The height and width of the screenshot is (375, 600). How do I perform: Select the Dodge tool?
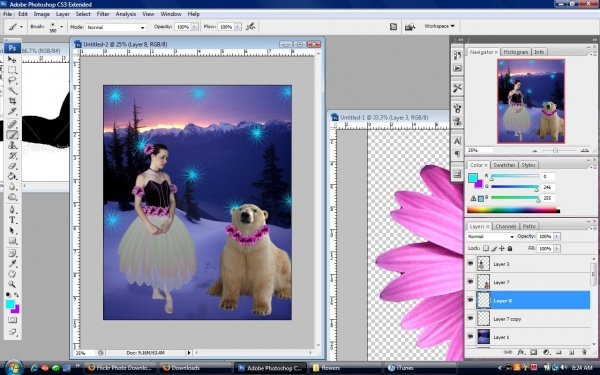point(12,197)
